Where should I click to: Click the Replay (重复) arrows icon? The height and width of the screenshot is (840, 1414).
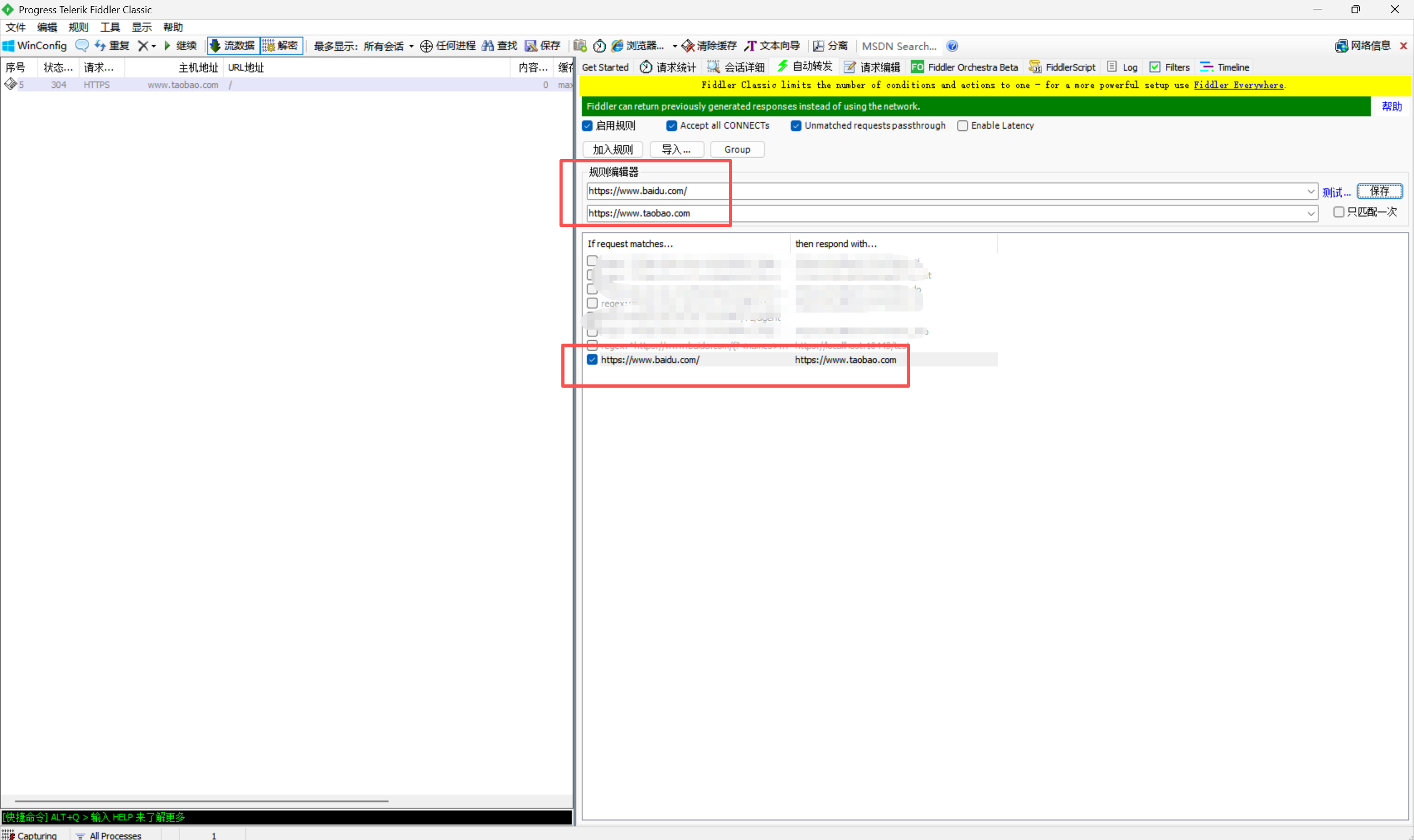pos(100,45)
